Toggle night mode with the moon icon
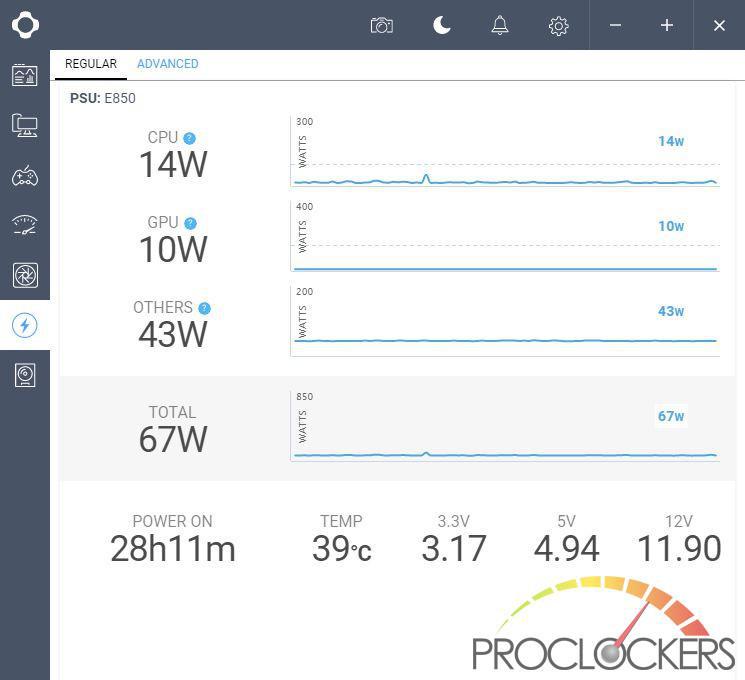Viewport: 745px width, 680px height. tap(442, 25)
